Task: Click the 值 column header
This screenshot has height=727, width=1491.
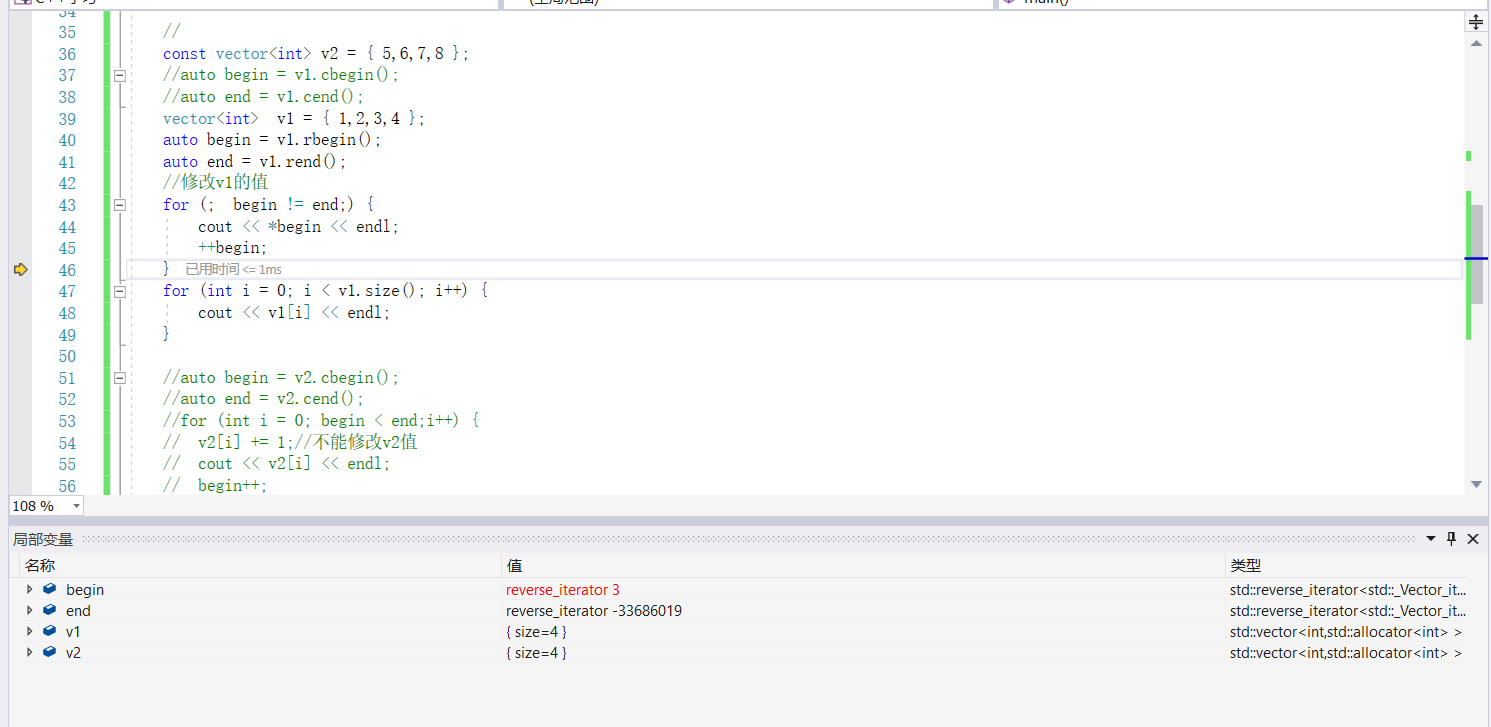Action: tap(515, 566)
